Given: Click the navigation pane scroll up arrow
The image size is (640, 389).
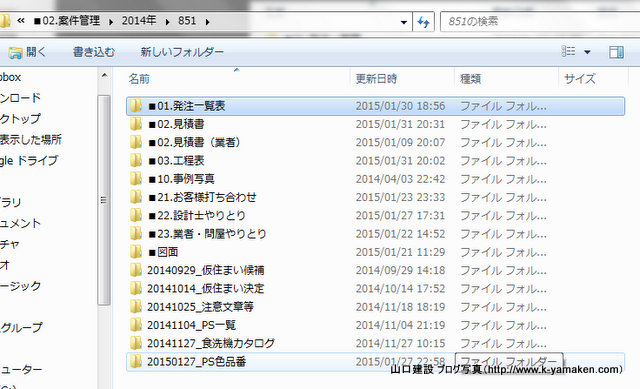Looking at the screenshot, I should click(x=104, y=76).
